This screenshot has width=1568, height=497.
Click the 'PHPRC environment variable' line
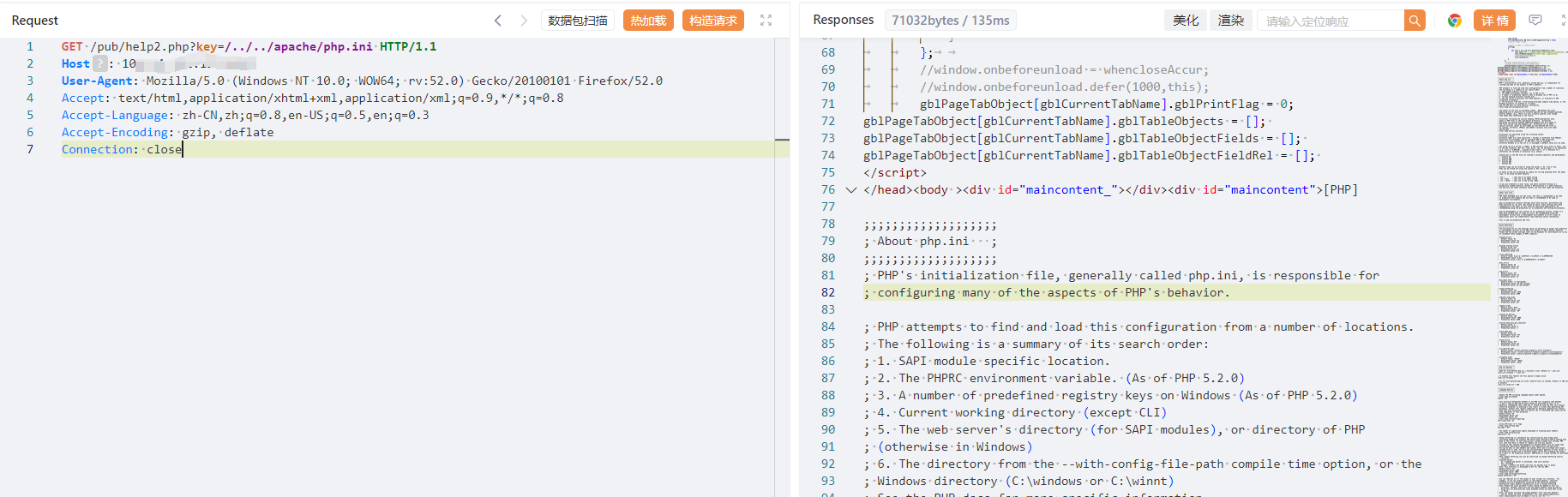[x=1054, y=379]
